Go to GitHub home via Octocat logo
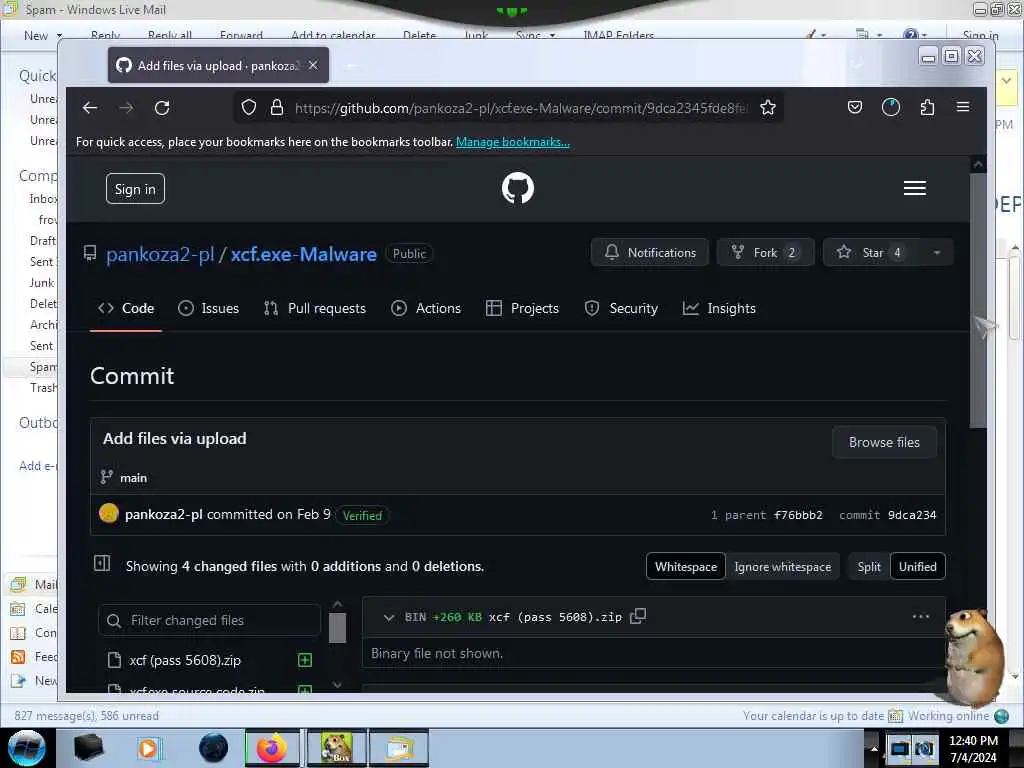Image resolution: width=1024 pixels, height=768 pixels. click(518, 188)
